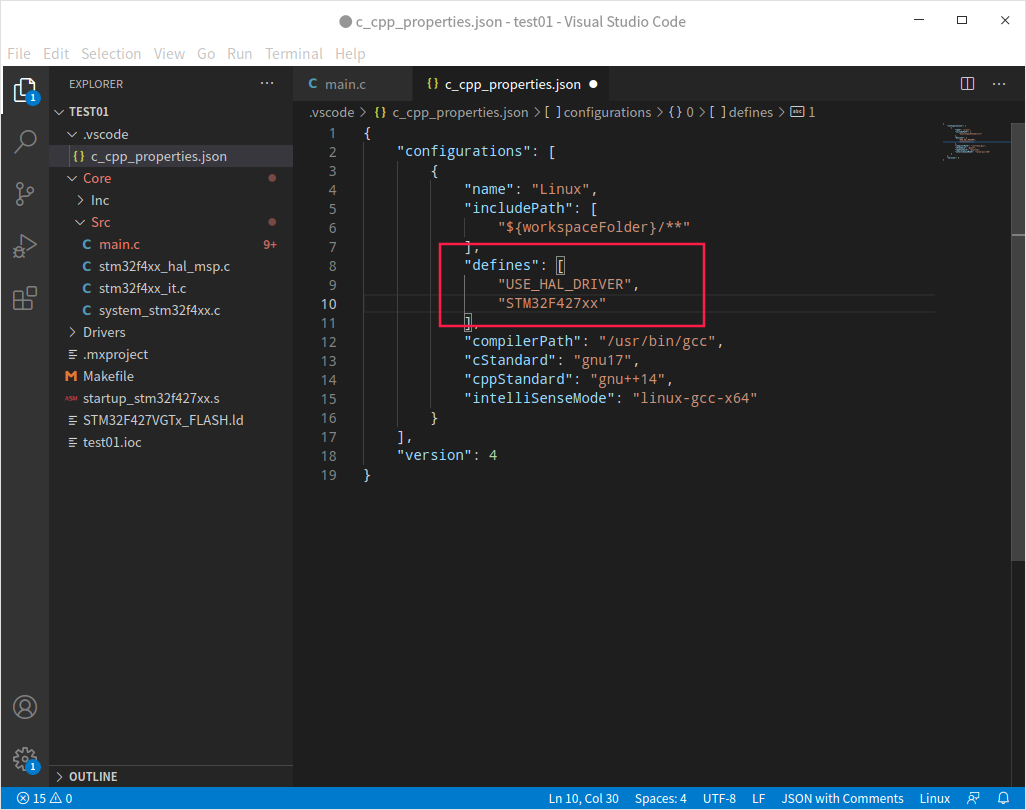Open the Terminal menu
Screen dimensions: 1026x810
294,54
